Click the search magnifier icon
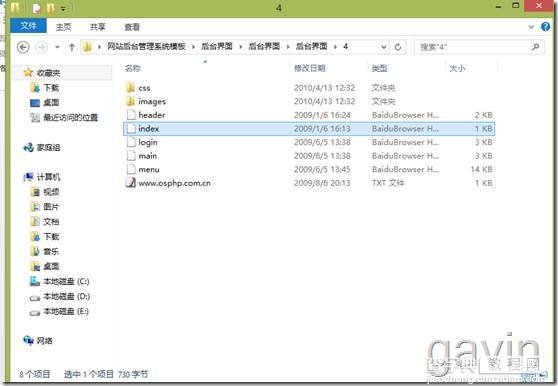Image resolution: width=558 pixels, height=386 pixels. (535, 47)
